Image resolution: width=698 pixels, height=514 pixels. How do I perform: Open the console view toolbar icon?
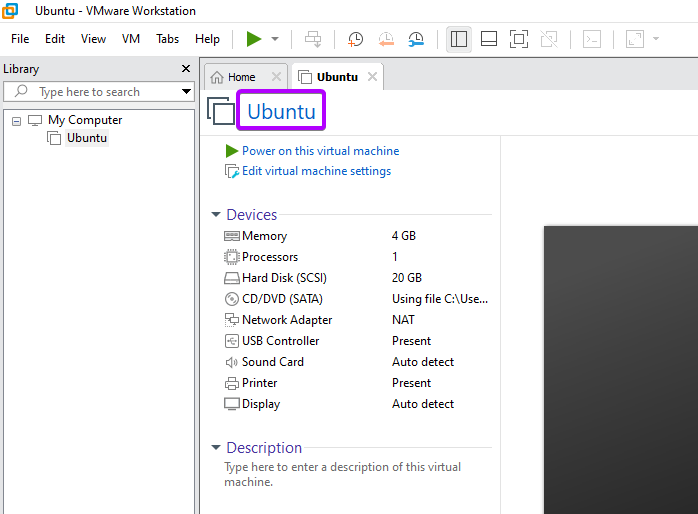click(x=592, y=39)
